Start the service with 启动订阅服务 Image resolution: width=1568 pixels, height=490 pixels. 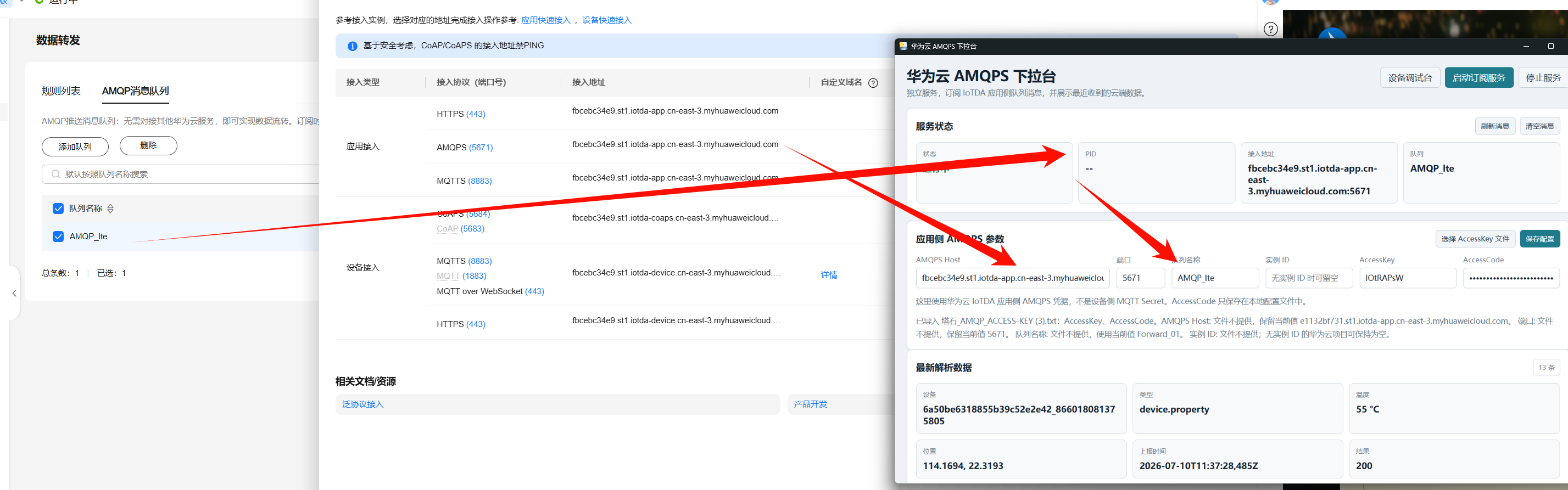[1478, 78]
